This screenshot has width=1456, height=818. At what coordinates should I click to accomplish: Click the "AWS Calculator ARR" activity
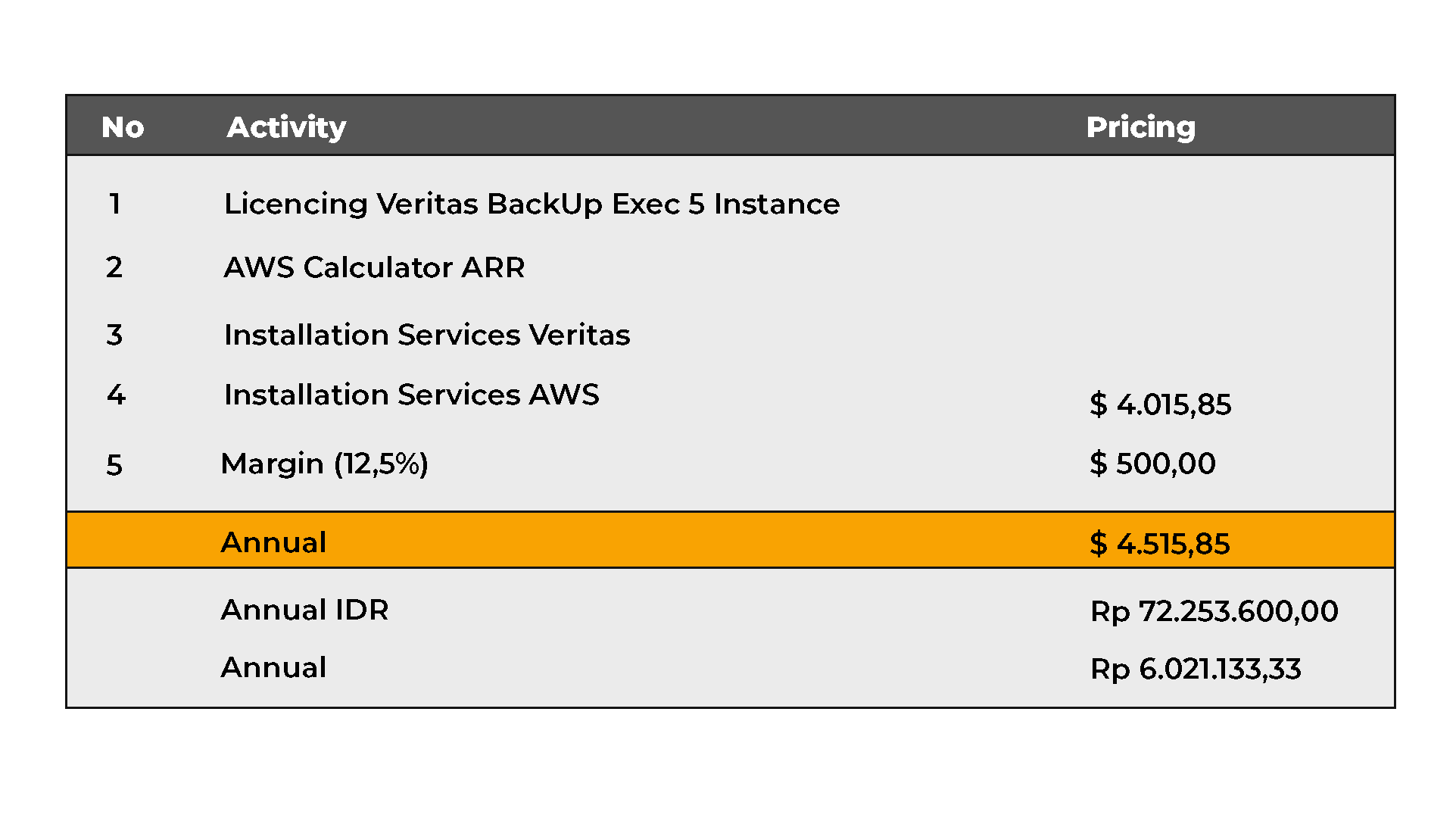(374, 267)
